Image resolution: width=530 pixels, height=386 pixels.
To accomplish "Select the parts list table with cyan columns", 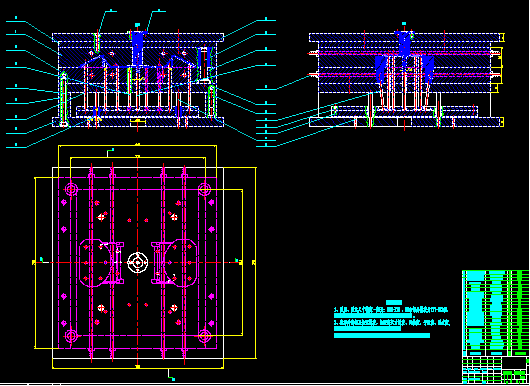I will point(495,313).
